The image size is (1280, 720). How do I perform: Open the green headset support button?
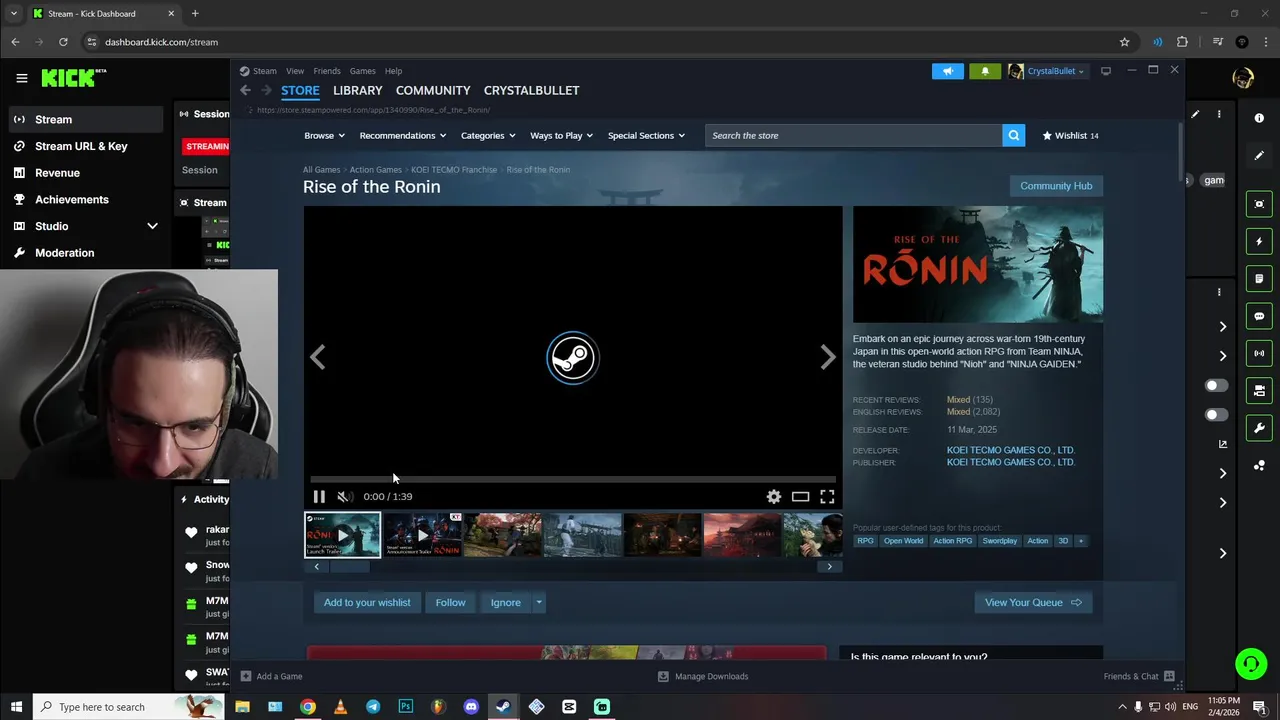coord(1250,663)
